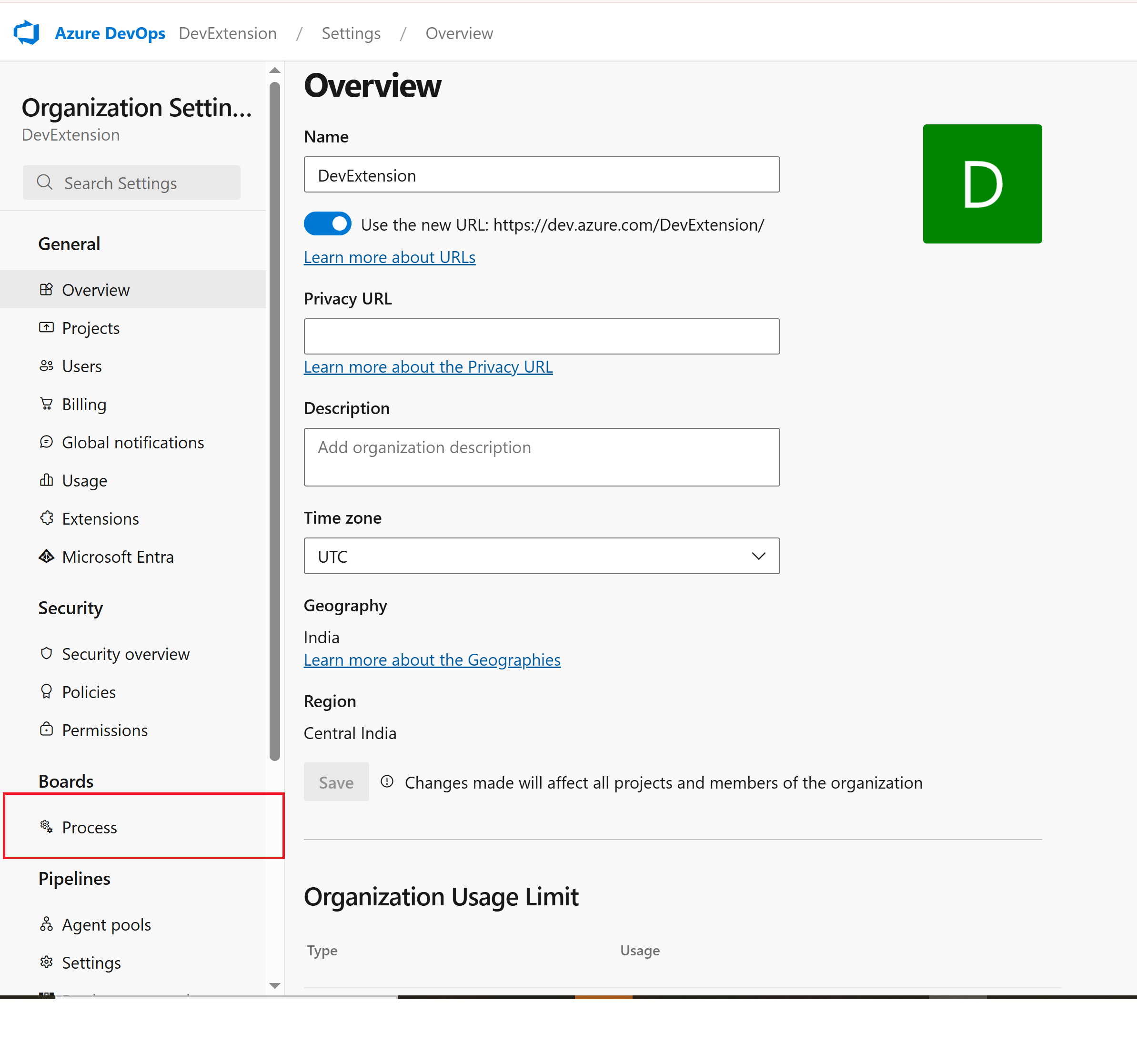1137x1064 pixels.
Task: Click the Process gears icon
Action: coord(46,827)
